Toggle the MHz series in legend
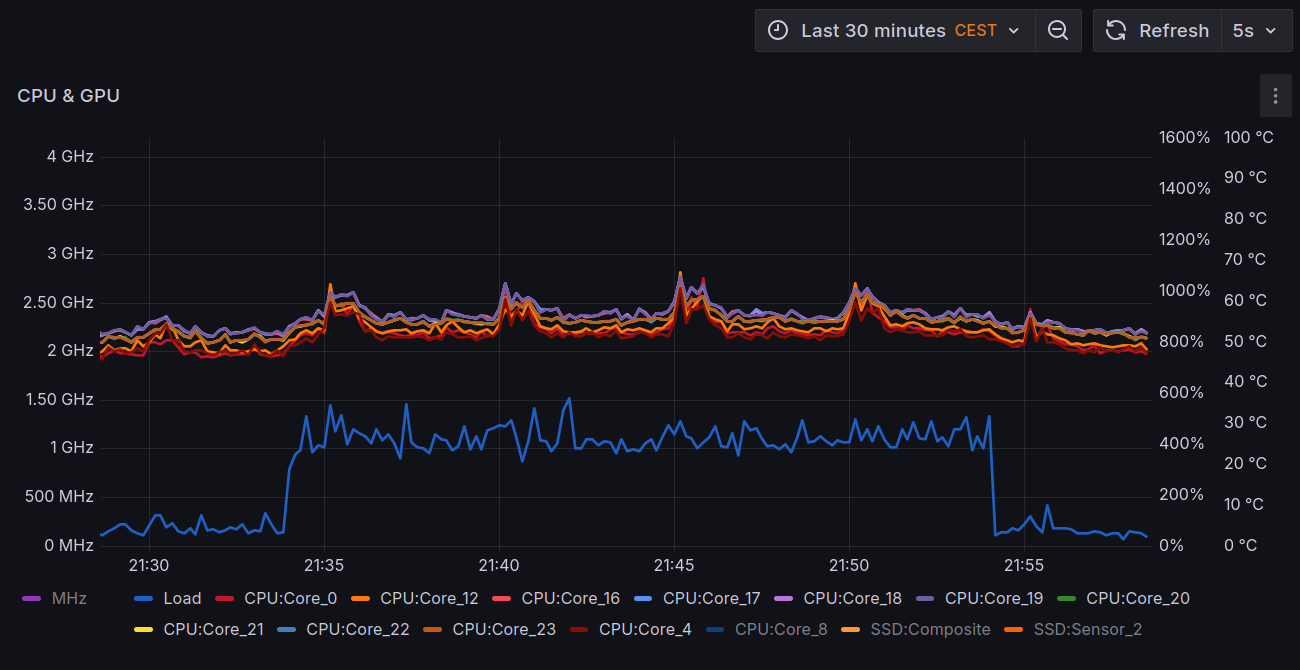 coord(68,599)
